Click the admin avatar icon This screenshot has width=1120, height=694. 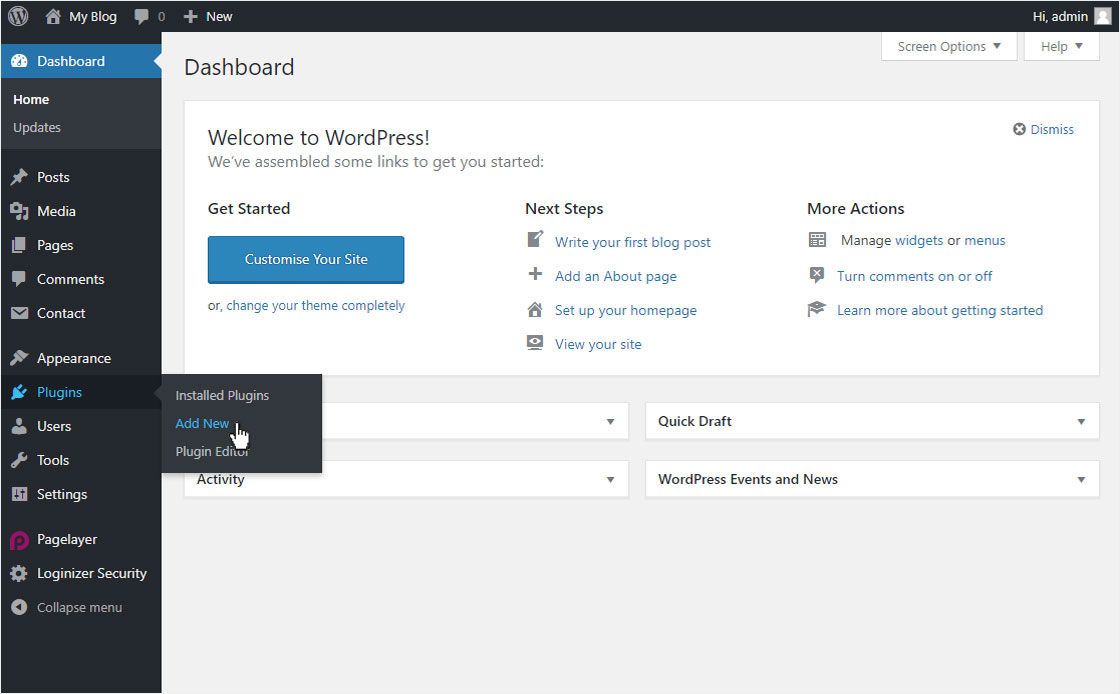1103,16
